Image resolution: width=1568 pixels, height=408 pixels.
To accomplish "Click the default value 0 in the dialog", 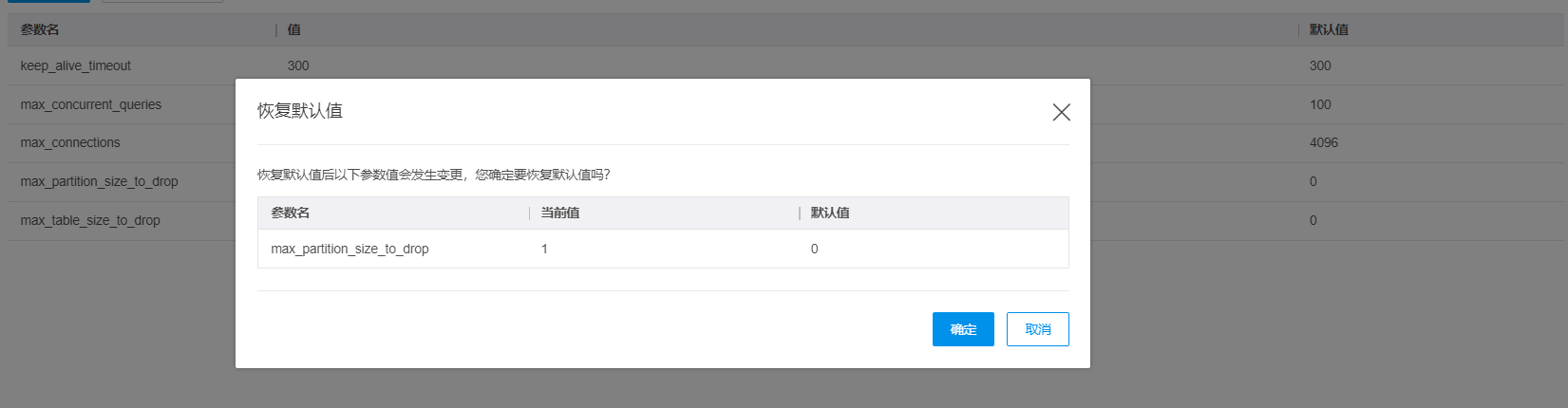I will [x=814, y=249].
